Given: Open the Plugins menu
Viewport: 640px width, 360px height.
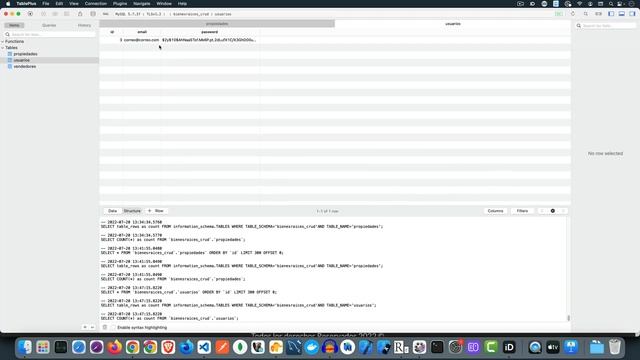Looking at the screenshot, I should 120,4.
